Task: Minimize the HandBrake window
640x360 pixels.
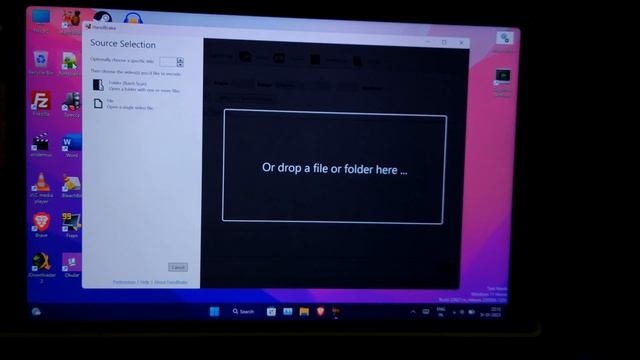Action: pyautogui.click(x=427, y=42)
